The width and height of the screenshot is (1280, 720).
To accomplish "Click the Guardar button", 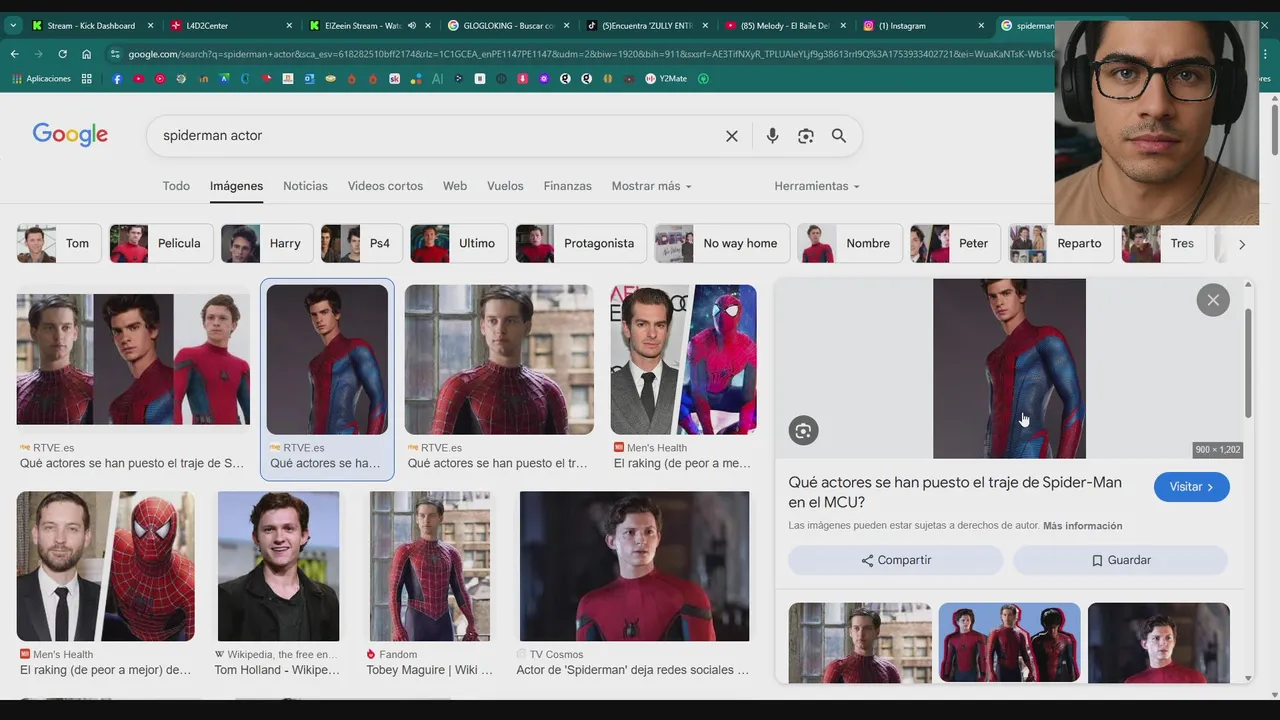I will click(x=1121, y=560).
